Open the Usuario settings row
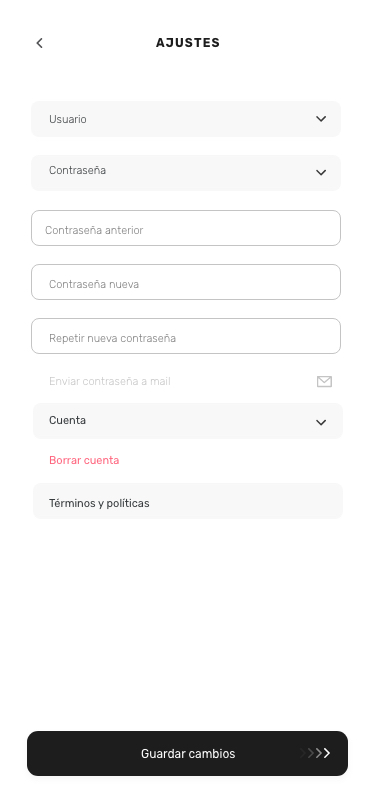This screenshot has width=375, height=812. pyautogui.click(x=186, y=119)
